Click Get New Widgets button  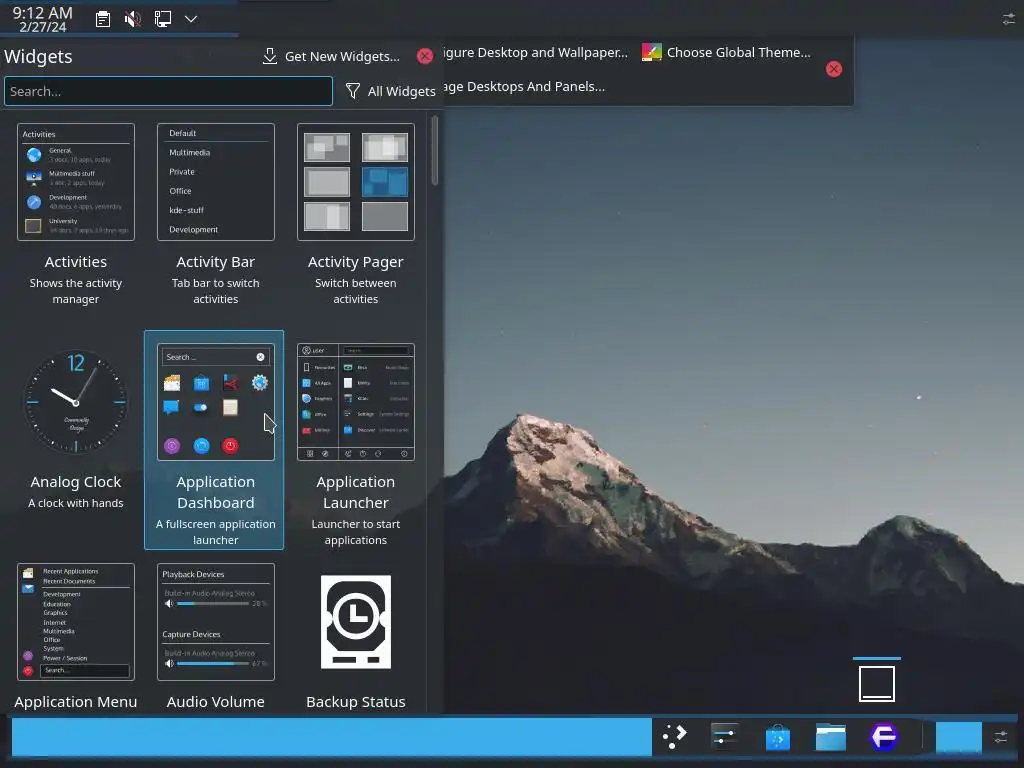[331, 56]
